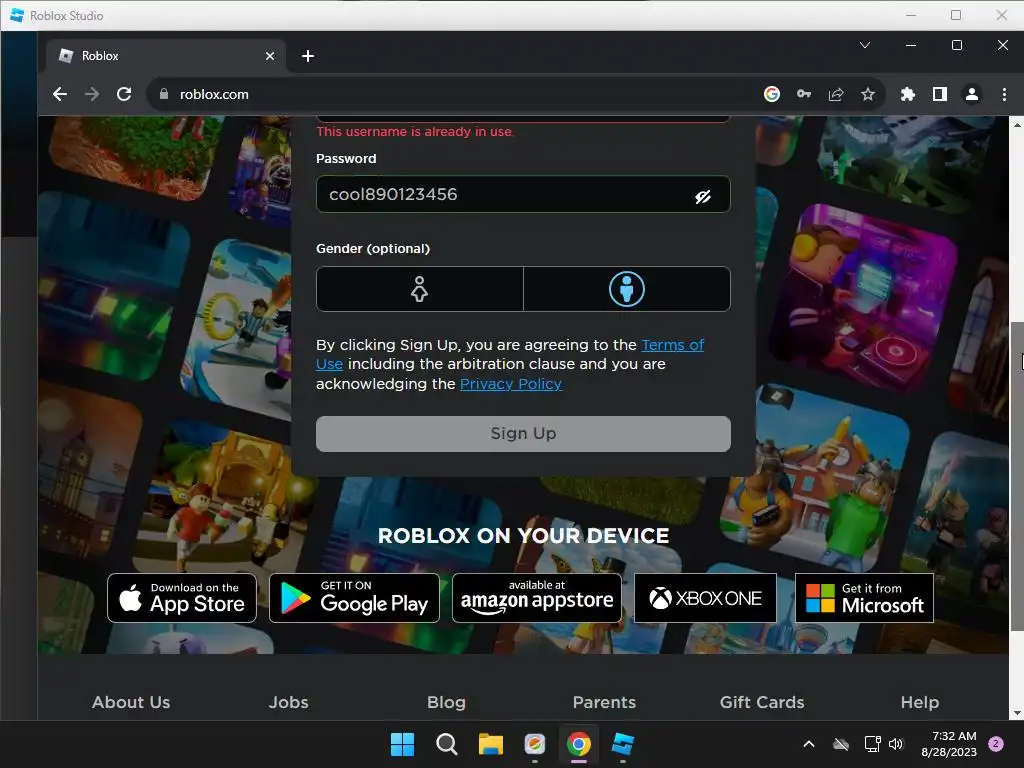Open the Help footer link
This screenshot has width=1024, height=768.
click(920, 702)
